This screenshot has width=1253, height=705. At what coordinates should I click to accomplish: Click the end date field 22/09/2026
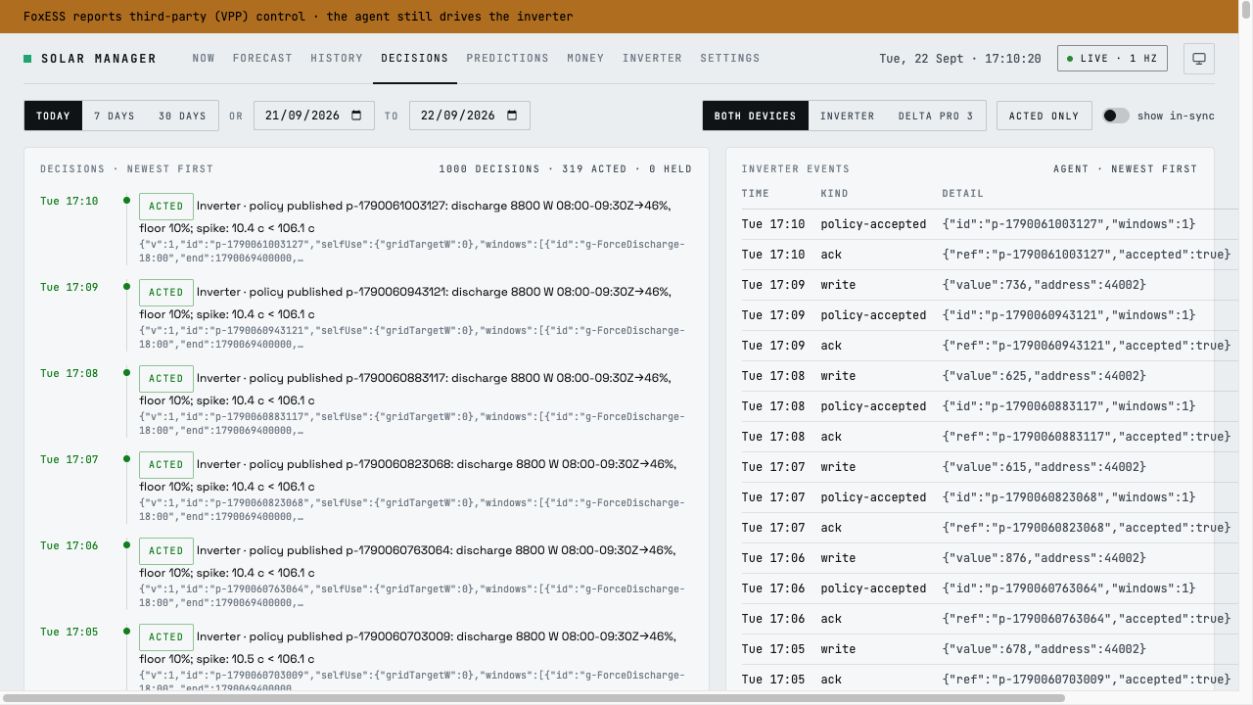click(x=470, y=116)
